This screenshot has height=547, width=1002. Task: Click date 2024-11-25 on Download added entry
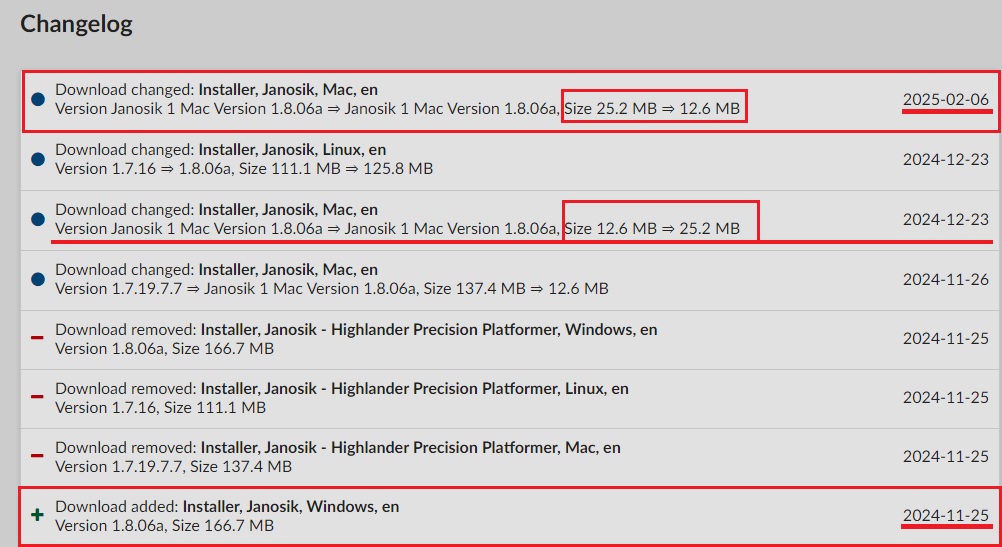[946, 516]
